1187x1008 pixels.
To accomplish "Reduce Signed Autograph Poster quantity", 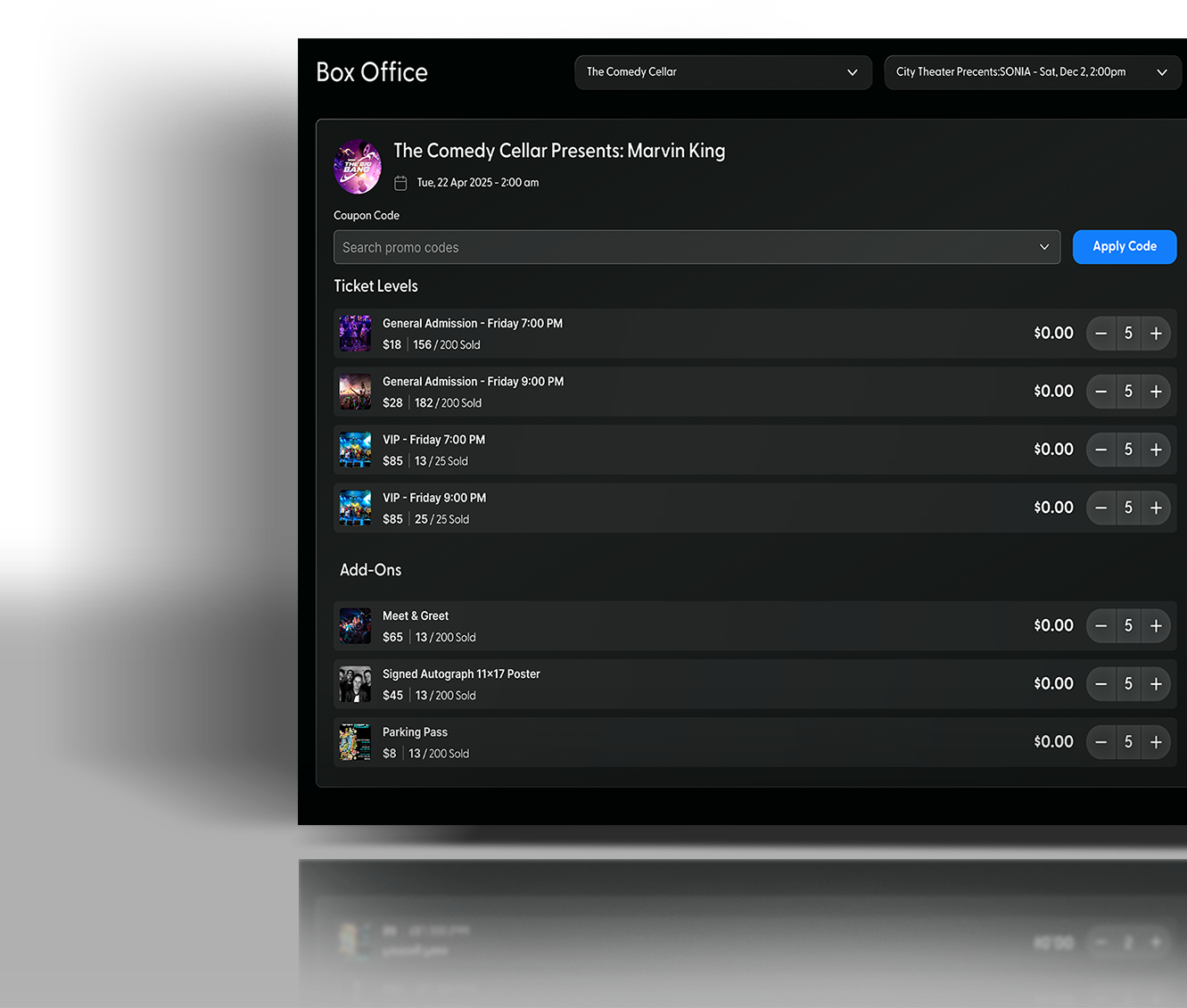I will point(1101,684).
